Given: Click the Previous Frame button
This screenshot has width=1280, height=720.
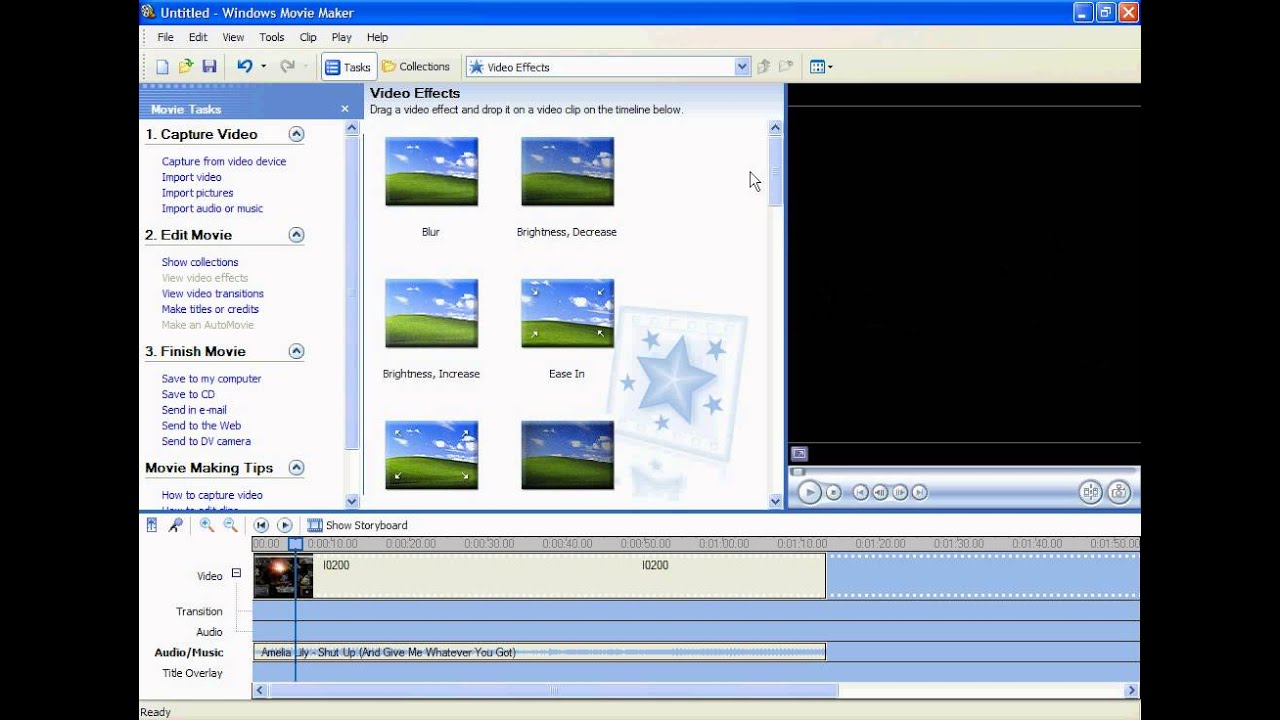Looking at the screenshot, I should [880, 492].
